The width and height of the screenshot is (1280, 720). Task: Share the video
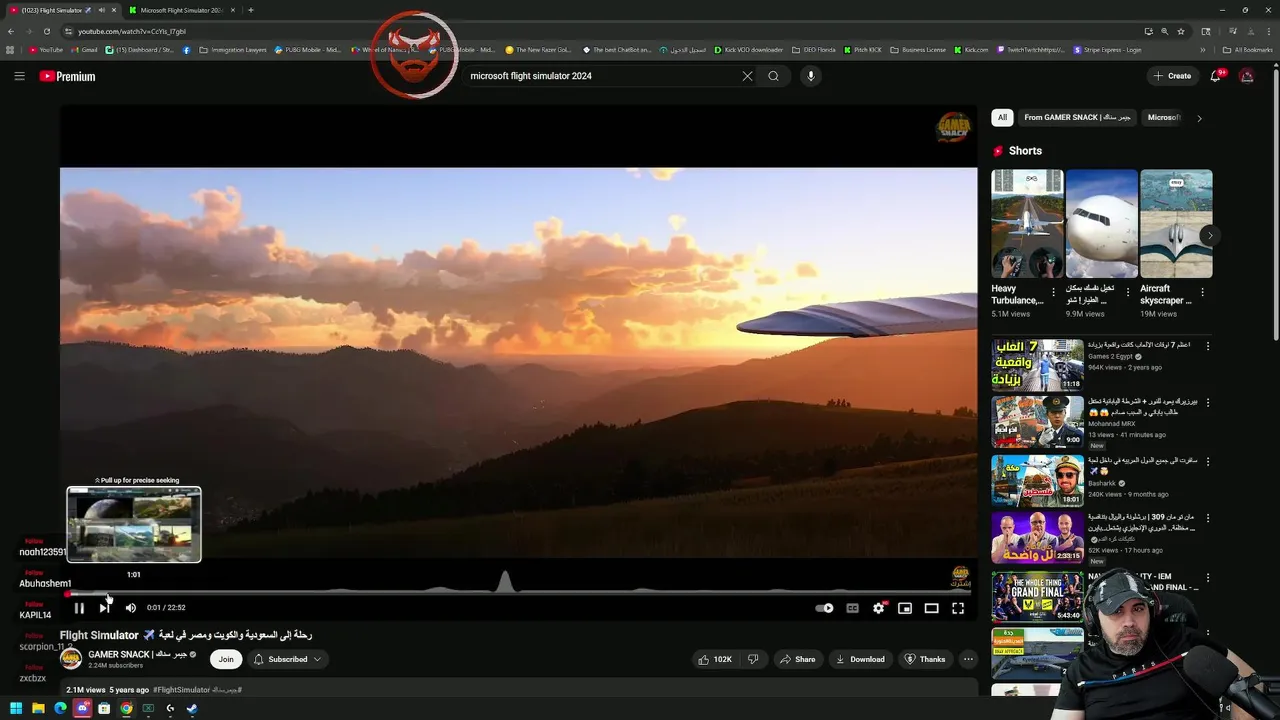tap(797, 659)
